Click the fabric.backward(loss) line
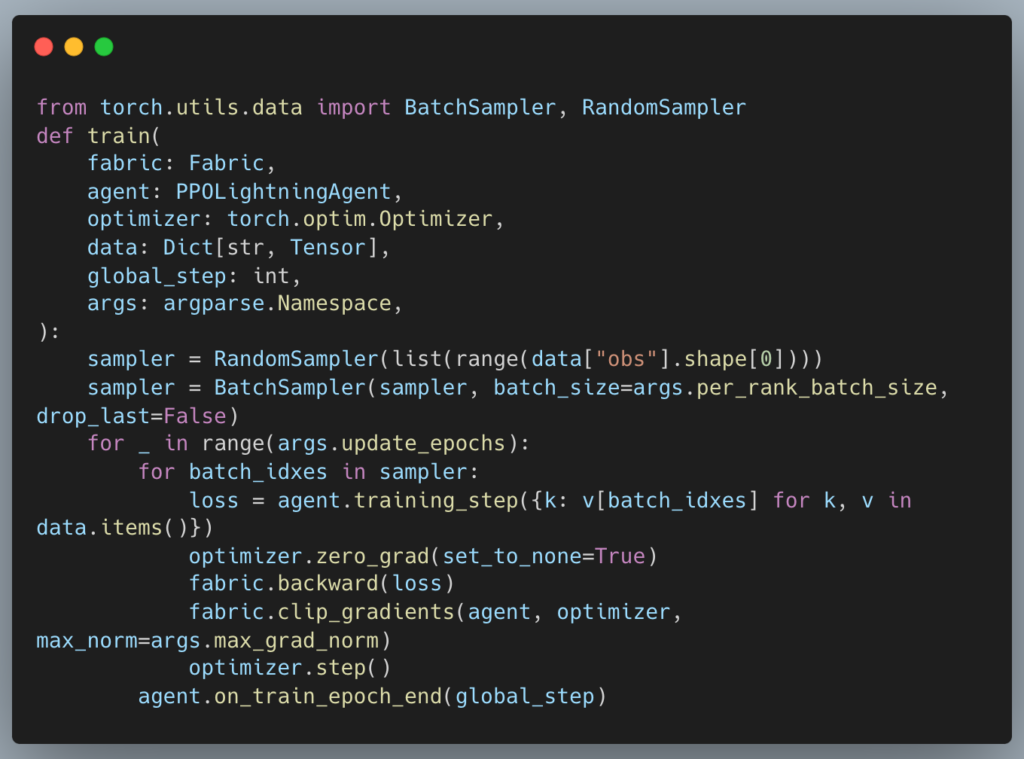 [321, 583]
